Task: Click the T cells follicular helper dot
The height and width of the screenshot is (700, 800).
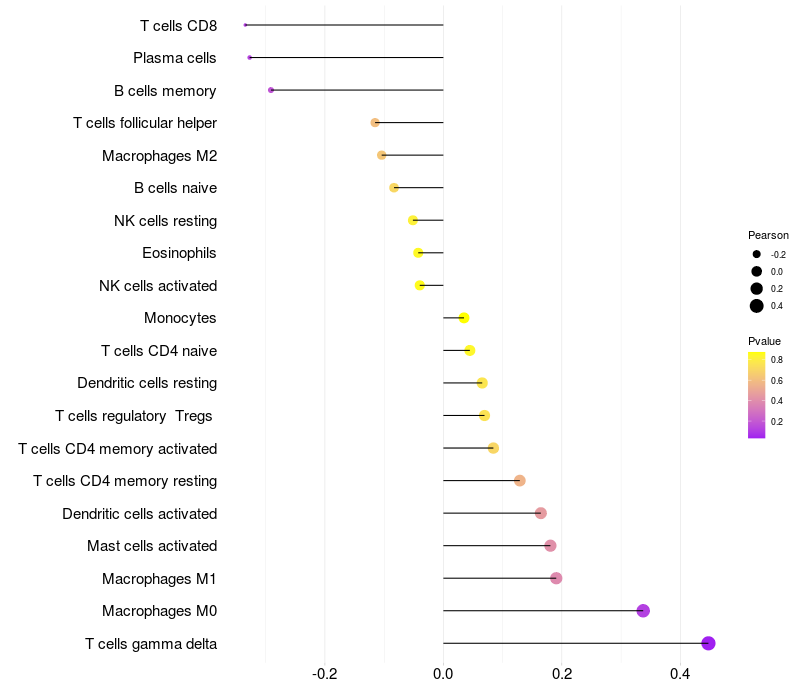Action: pyautogui.click(x=375, y=123)
